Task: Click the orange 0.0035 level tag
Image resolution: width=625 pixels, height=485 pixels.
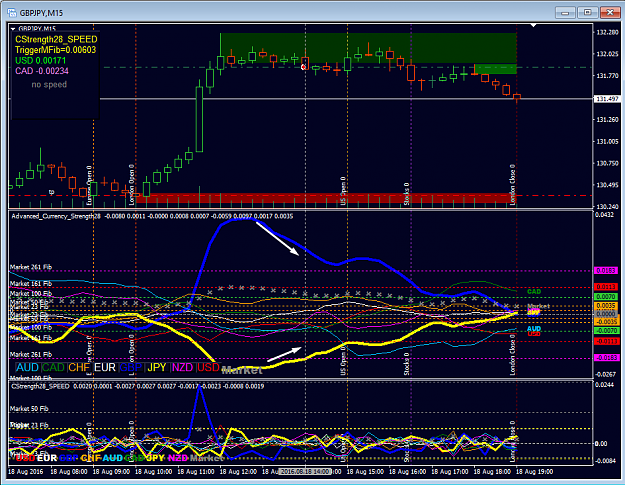Action: click(606, 306)
